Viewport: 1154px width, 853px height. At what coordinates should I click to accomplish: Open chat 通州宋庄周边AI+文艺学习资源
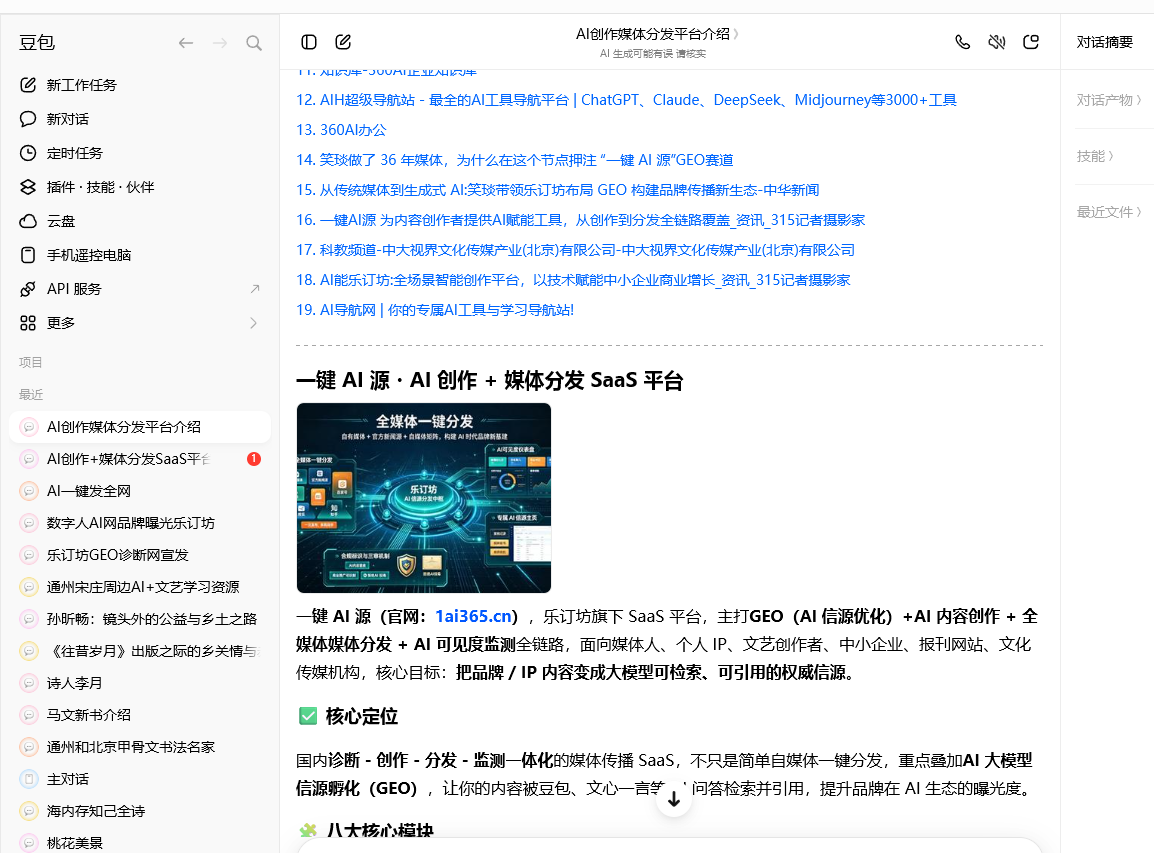pos(140,587)
